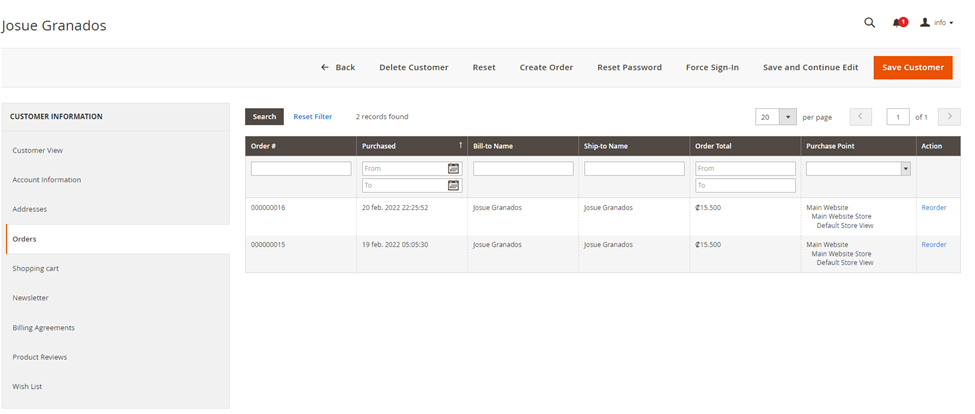The width and height of the screenshot is (975, 414).
Task: Click the date 19 feb. 2022 05:05:30
Action: click(395, 244)
